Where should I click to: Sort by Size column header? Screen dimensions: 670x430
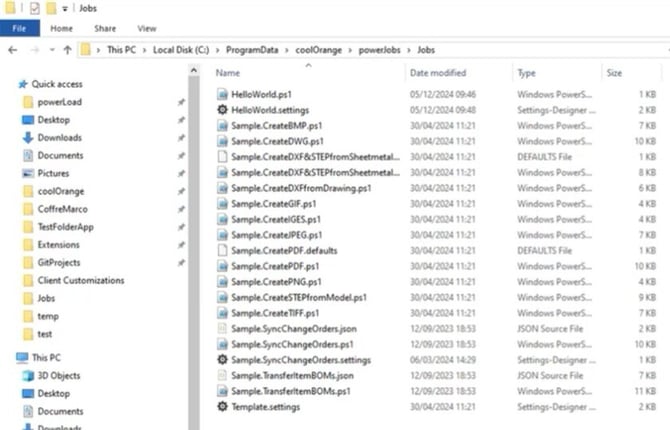pos(614,73)
